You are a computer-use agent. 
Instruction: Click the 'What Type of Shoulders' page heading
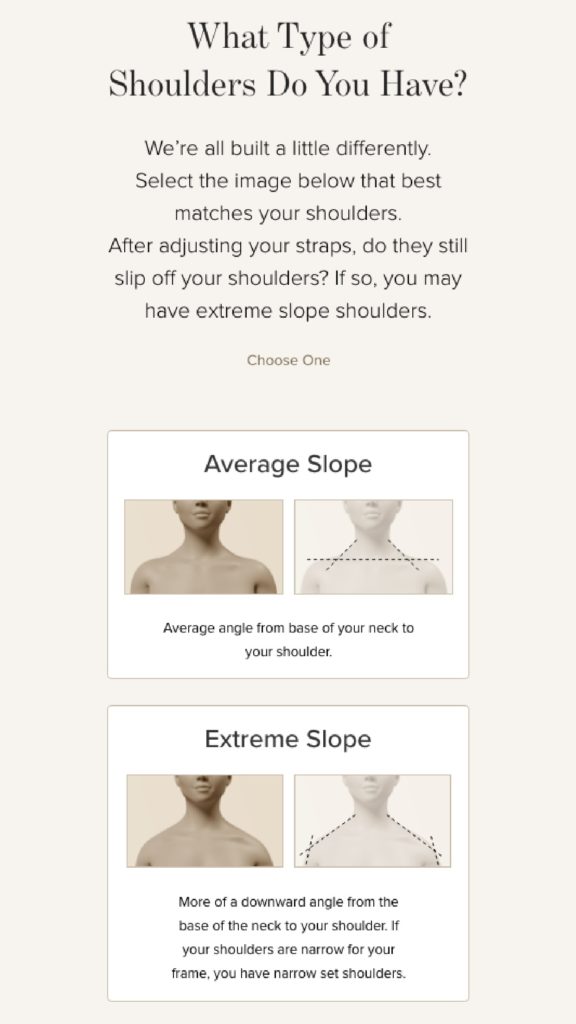coord(288,59)
